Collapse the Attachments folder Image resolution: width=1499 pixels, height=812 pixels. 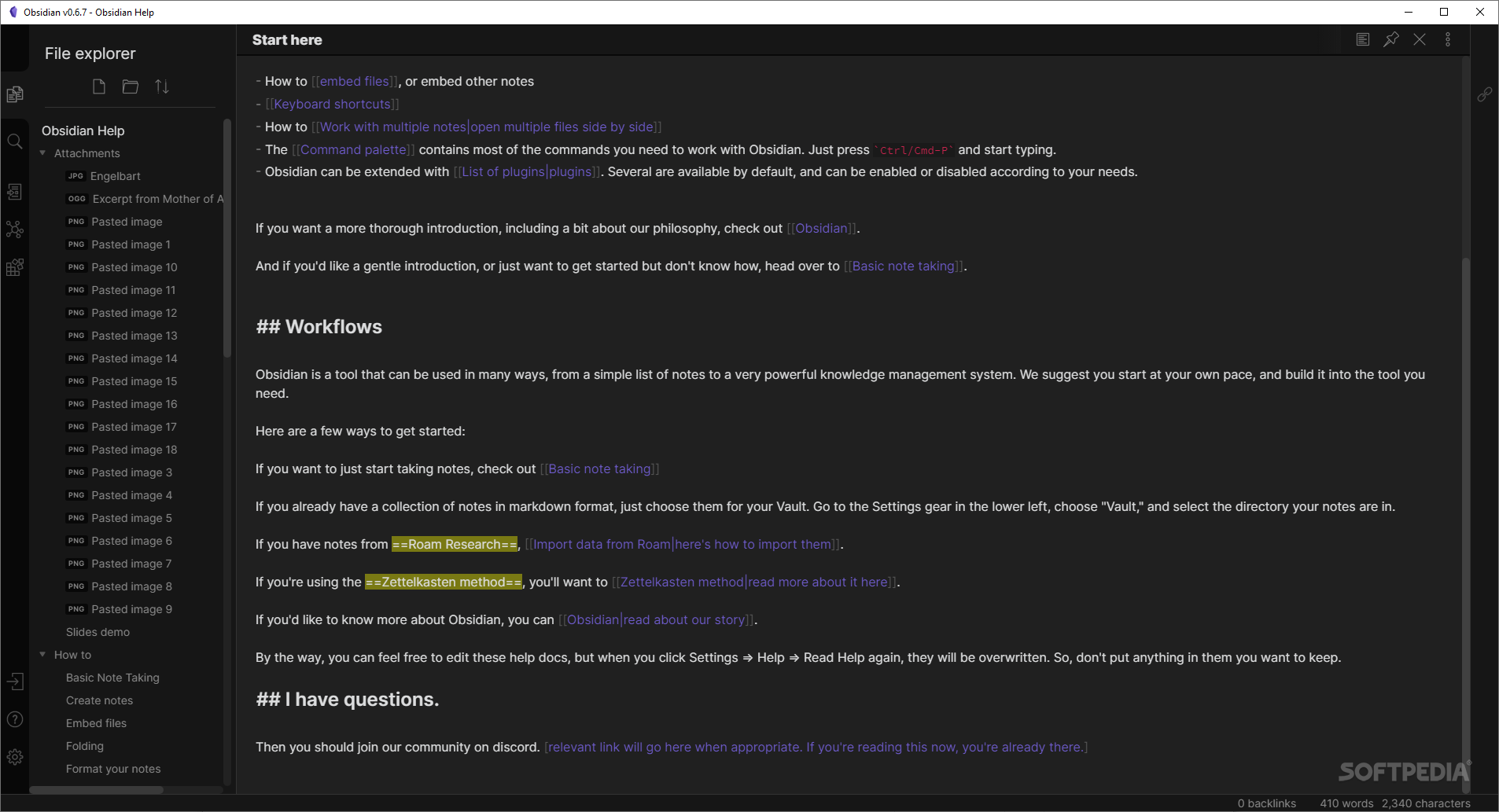[42, 153]
